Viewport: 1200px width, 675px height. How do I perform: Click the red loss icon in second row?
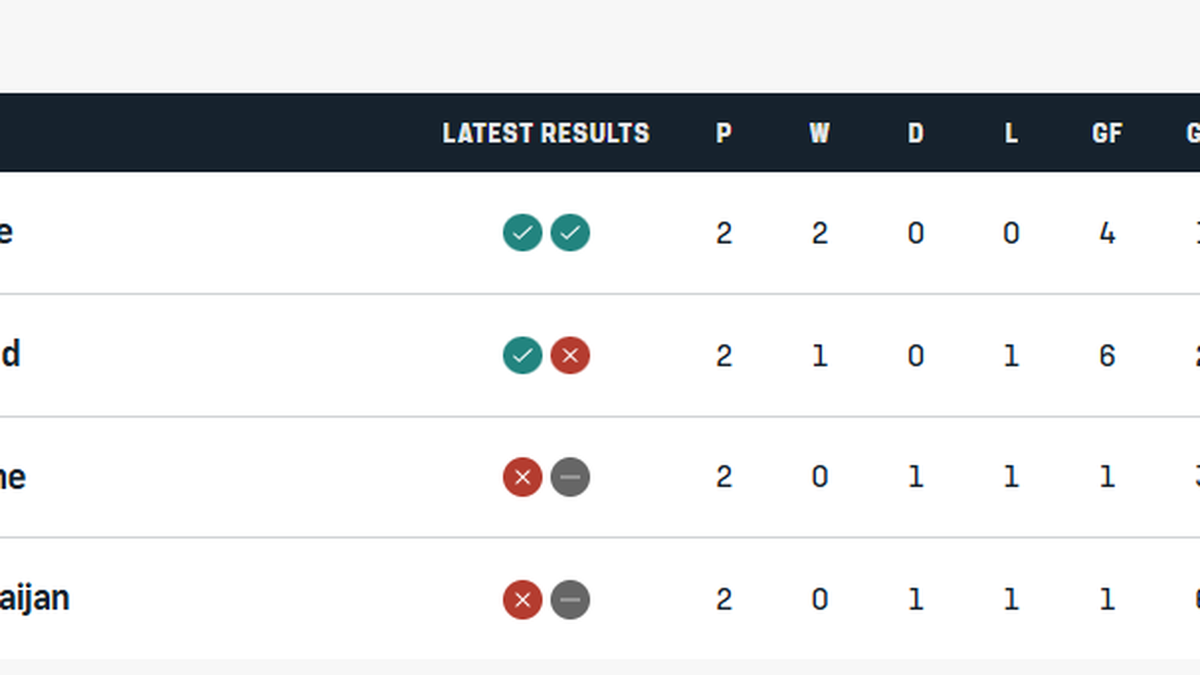coord(570,356)
